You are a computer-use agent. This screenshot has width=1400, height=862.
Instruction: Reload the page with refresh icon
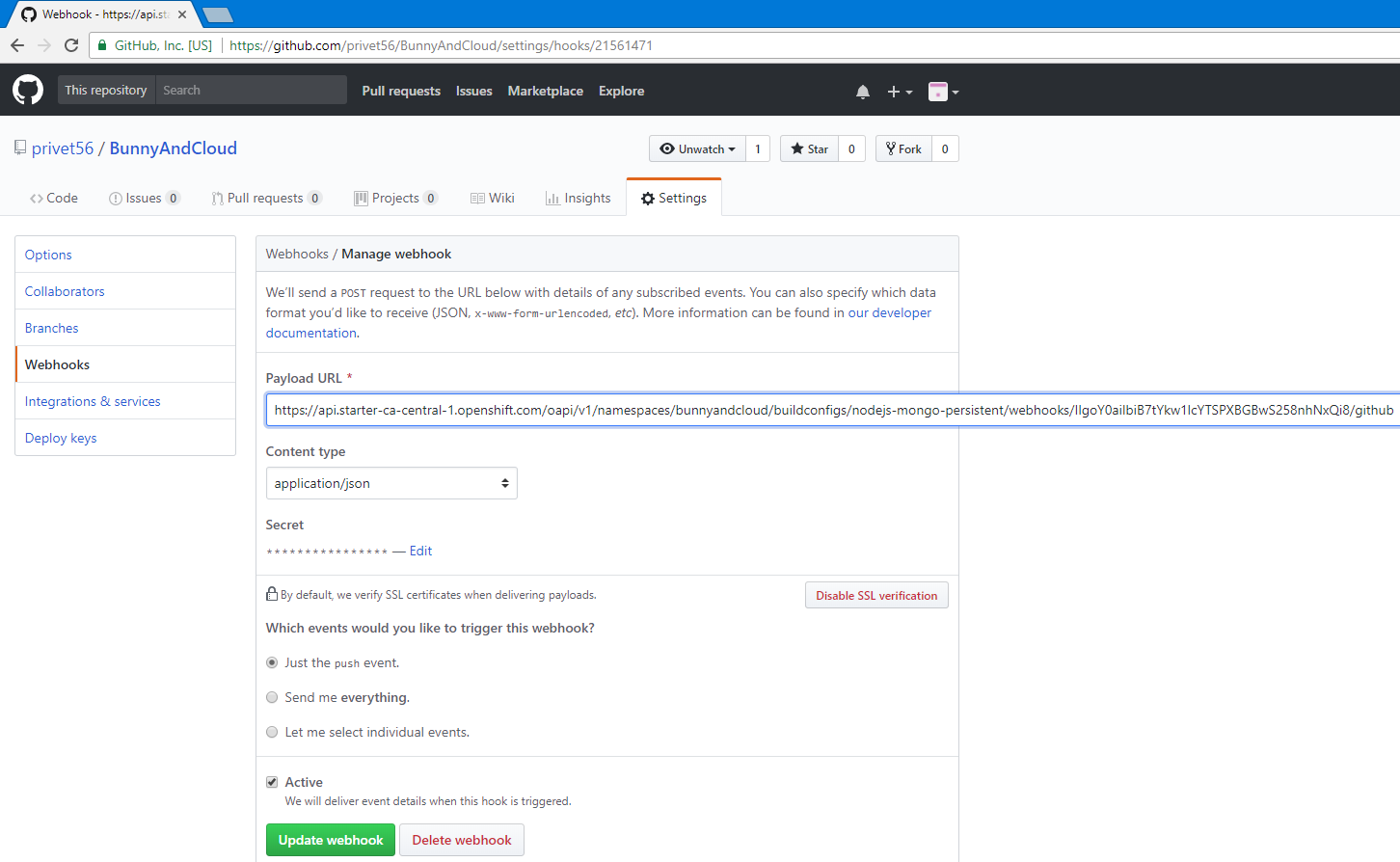71,45
